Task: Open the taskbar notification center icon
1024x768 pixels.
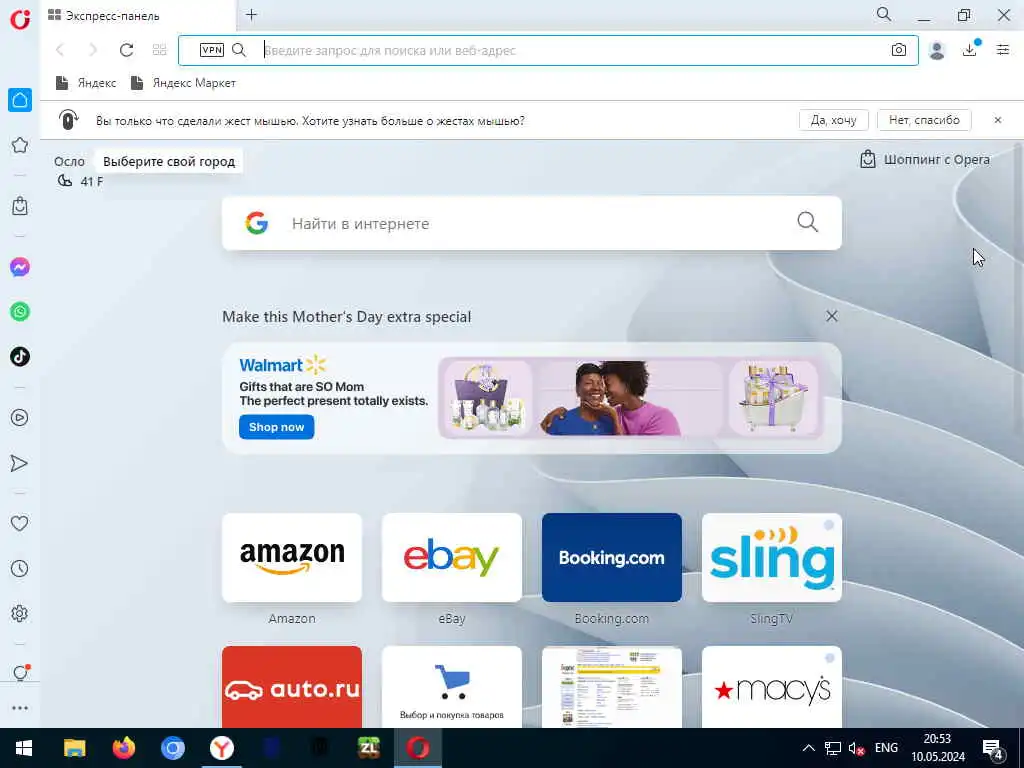Action: (993, 749)
